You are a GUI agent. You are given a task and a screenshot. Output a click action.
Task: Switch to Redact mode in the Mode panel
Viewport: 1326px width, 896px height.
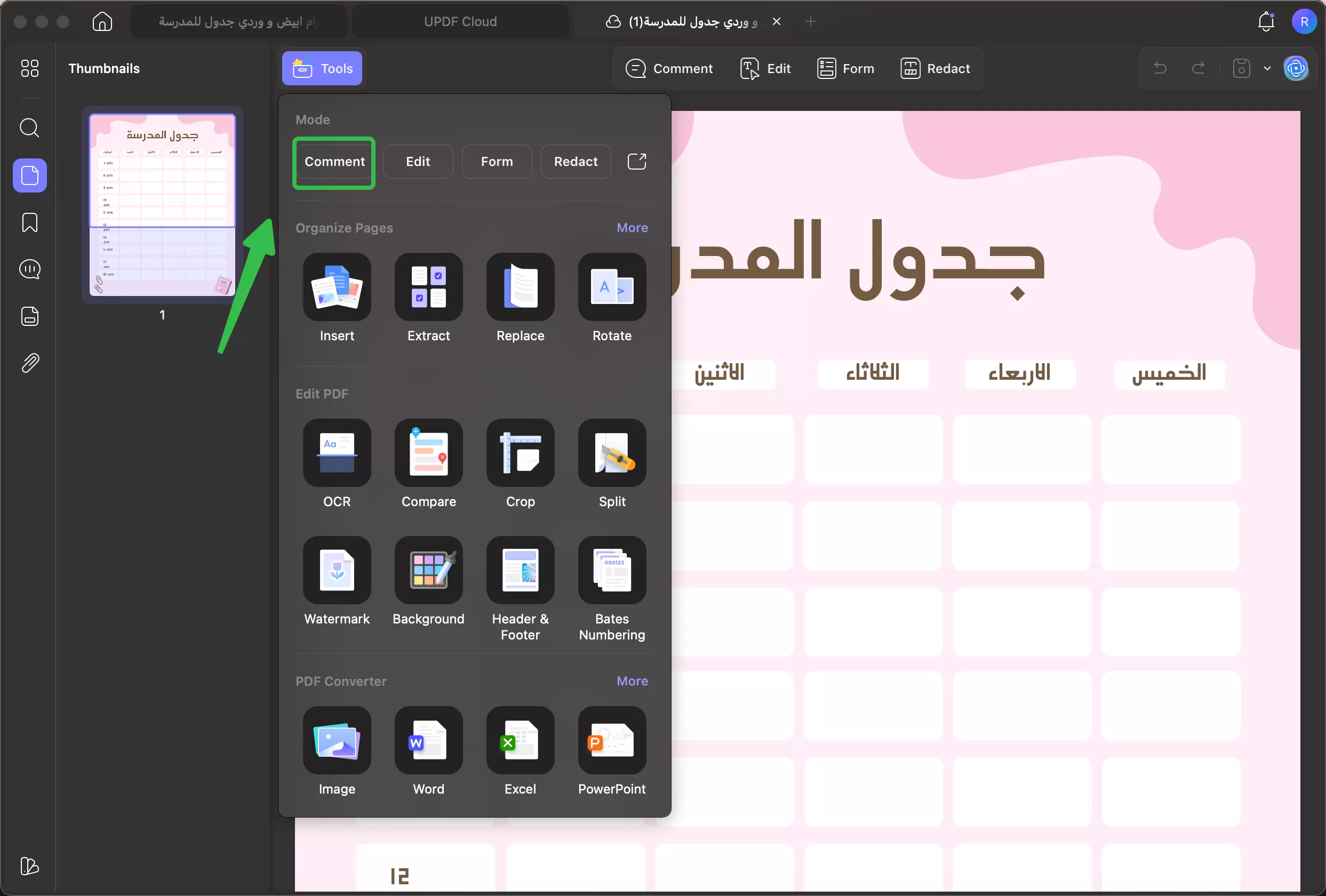pyautogui.click(x=575, y=162)
